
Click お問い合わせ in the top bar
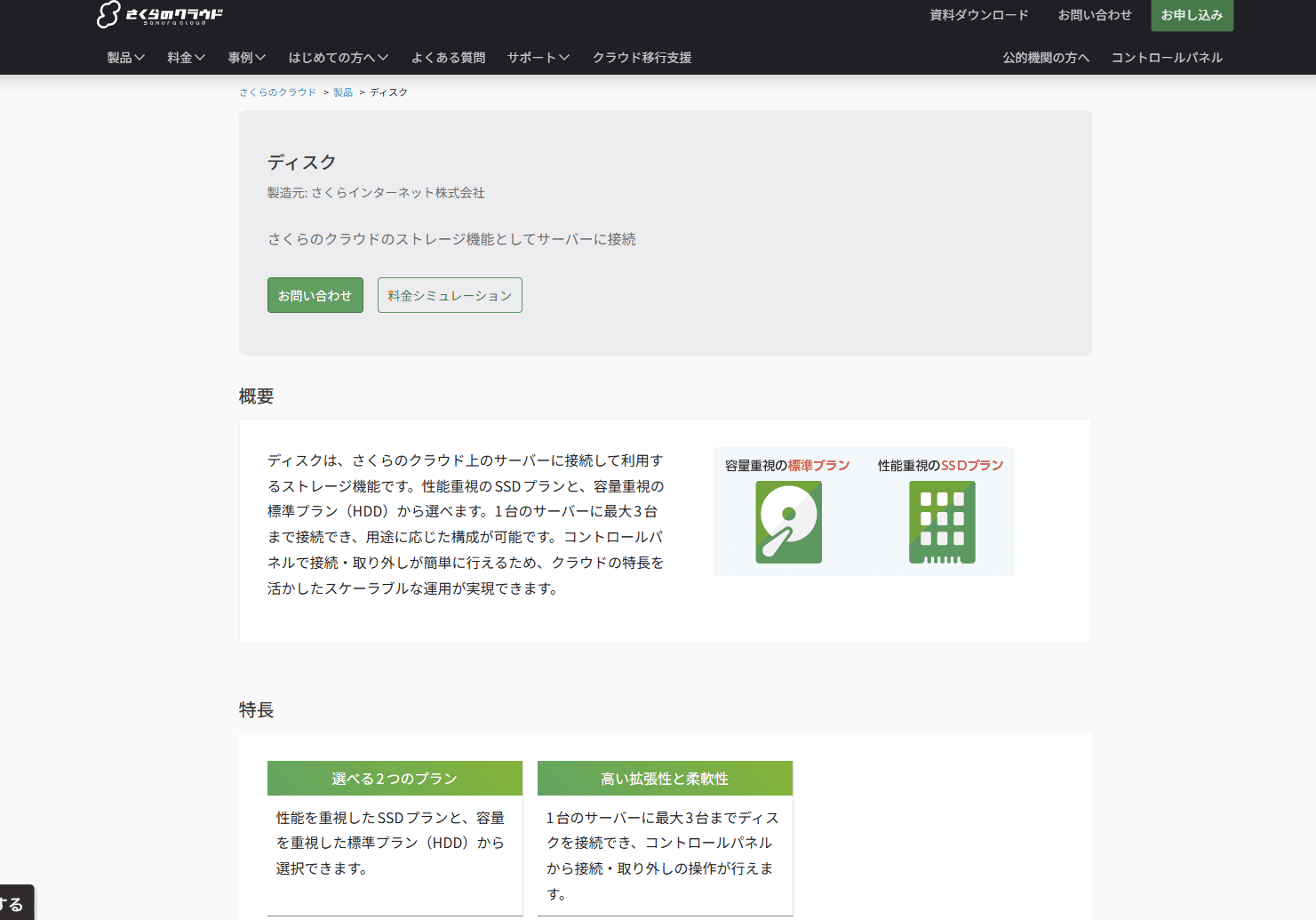pos(1095,14)
